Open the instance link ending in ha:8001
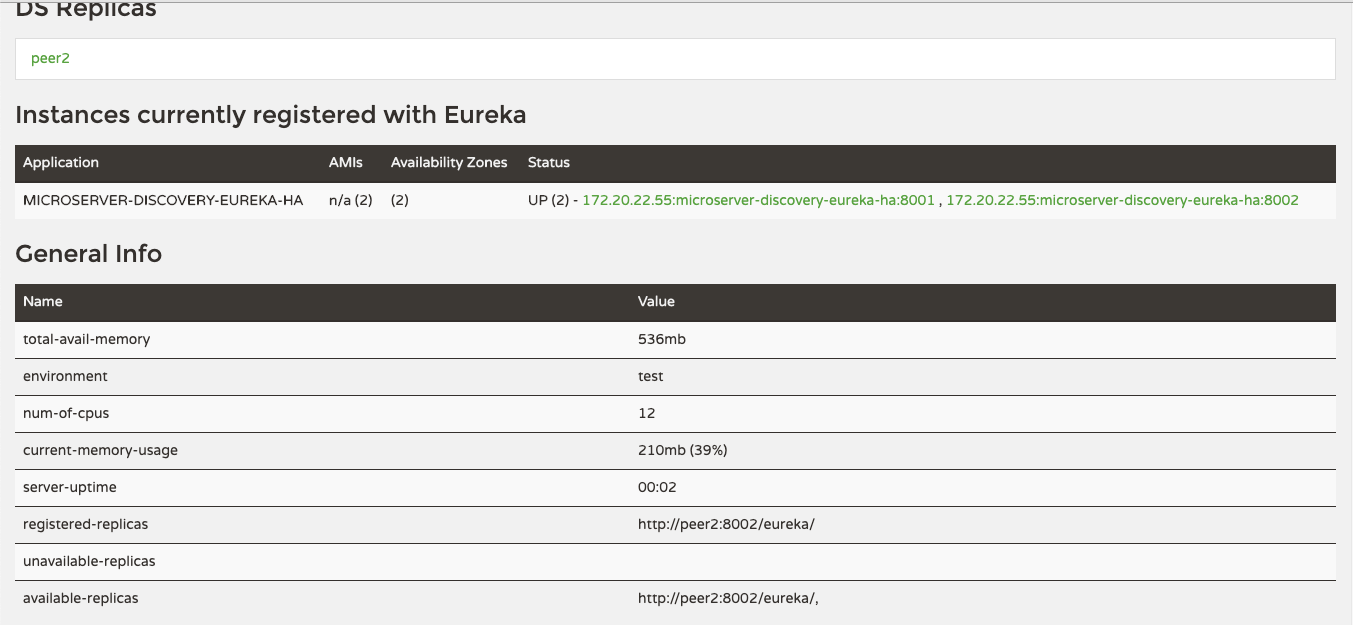 point(758,200)
